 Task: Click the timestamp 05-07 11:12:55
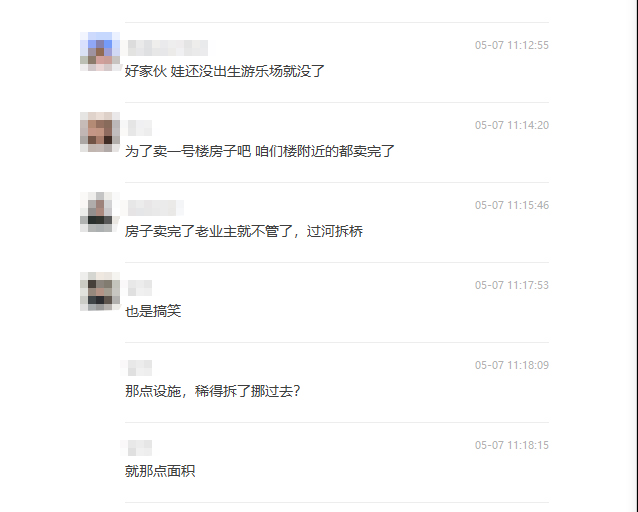[512, 45]
